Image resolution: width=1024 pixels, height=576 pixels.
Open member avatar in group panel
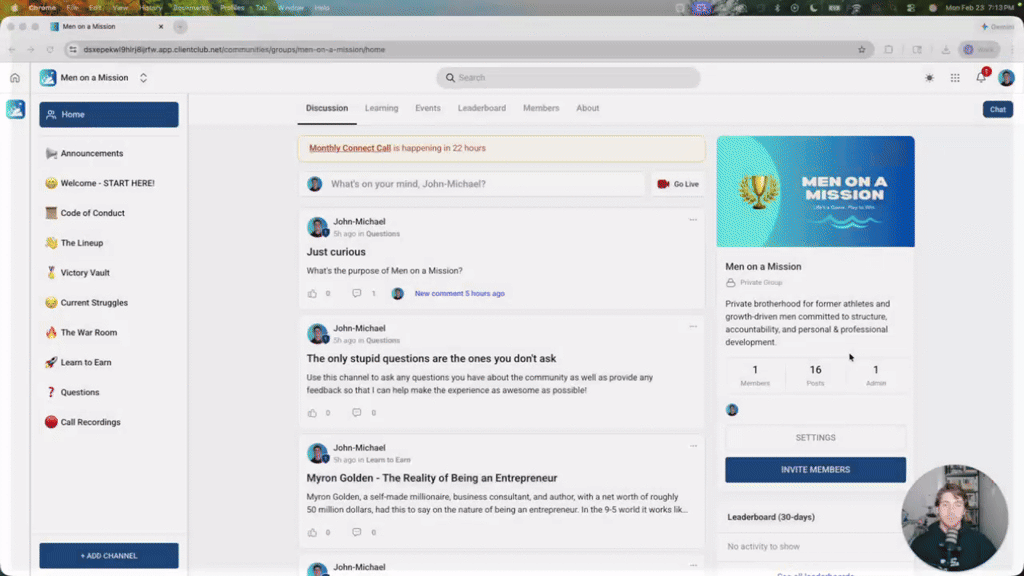731,410
